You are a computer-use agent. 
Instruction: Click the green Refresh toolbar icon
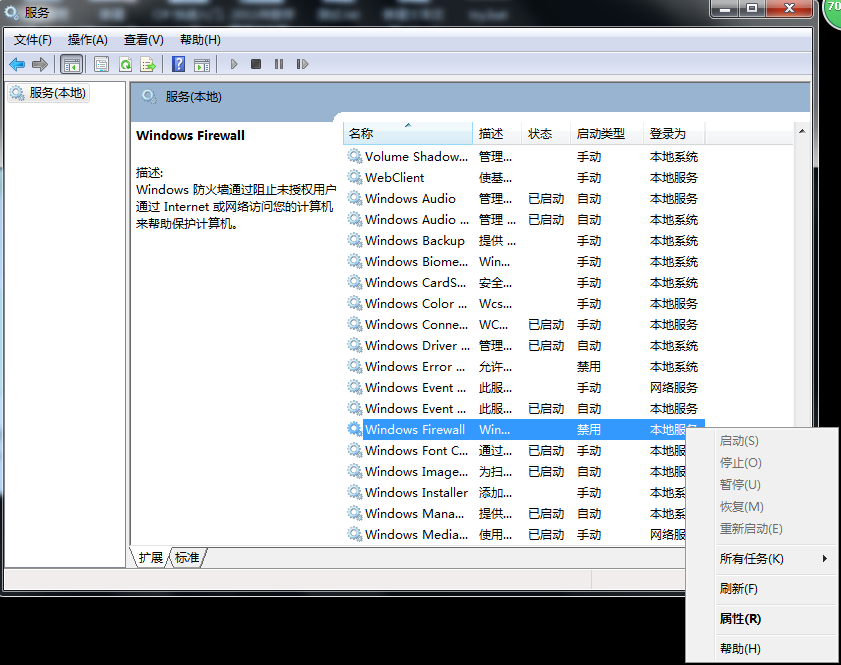click(126, 64)
